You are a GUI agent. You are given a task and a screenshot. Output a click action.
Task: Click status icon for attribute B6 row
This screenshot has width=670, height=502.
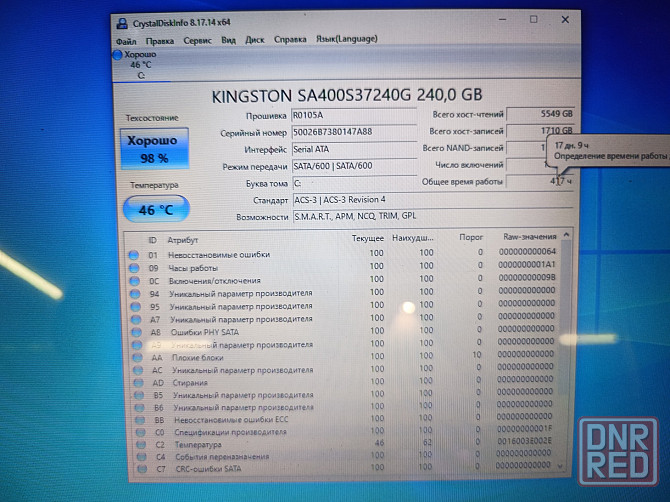click(x=139, y=408)
